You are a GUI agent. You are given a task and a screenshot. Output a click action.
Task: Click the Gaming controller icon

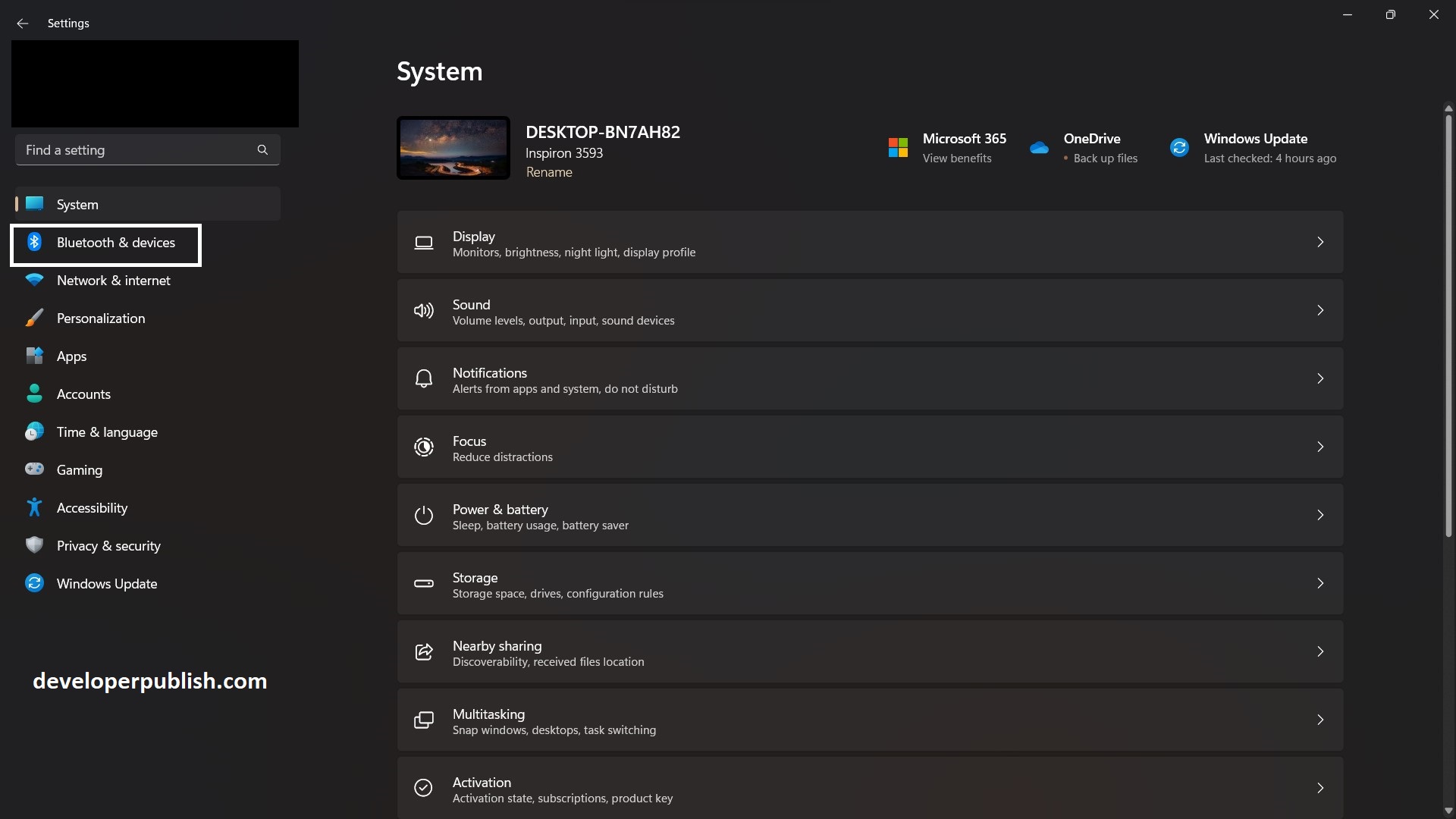[34, 469]
